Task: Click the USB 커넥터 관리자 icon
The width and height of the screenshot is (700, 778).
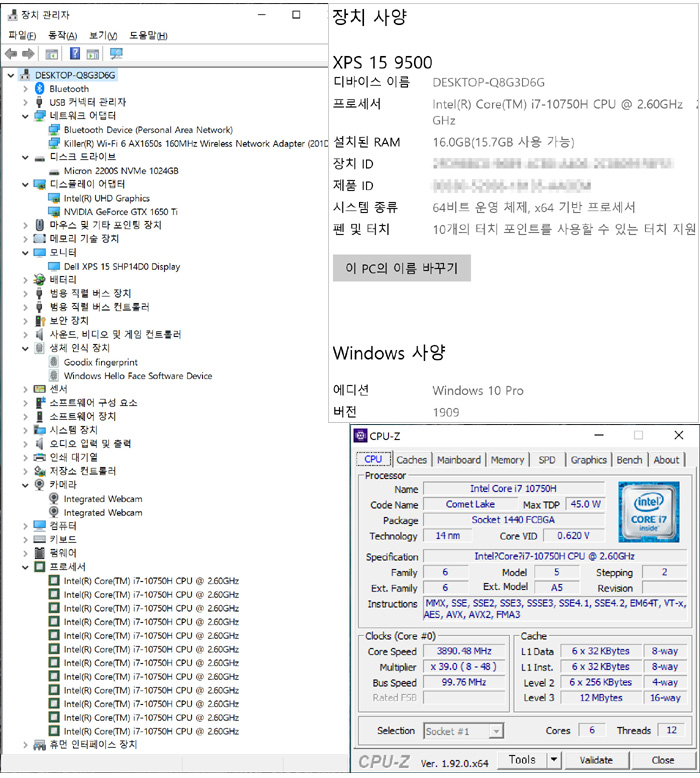Action: pyautogui.click(x=40, y=102)
